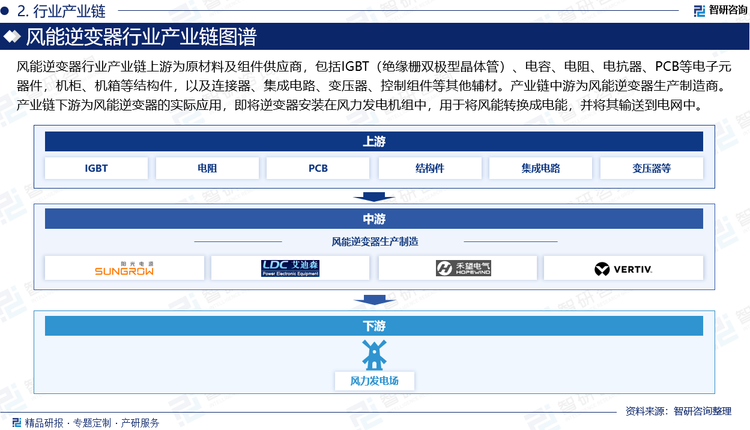Click the 禾望电气 Hopewind logo card
Viewport: 750px width, 430px height.
point(458,268)
